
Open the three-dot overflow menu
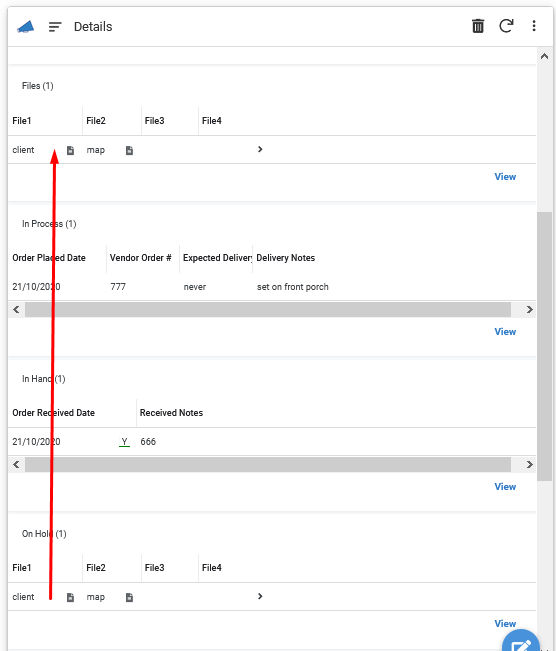534,26
